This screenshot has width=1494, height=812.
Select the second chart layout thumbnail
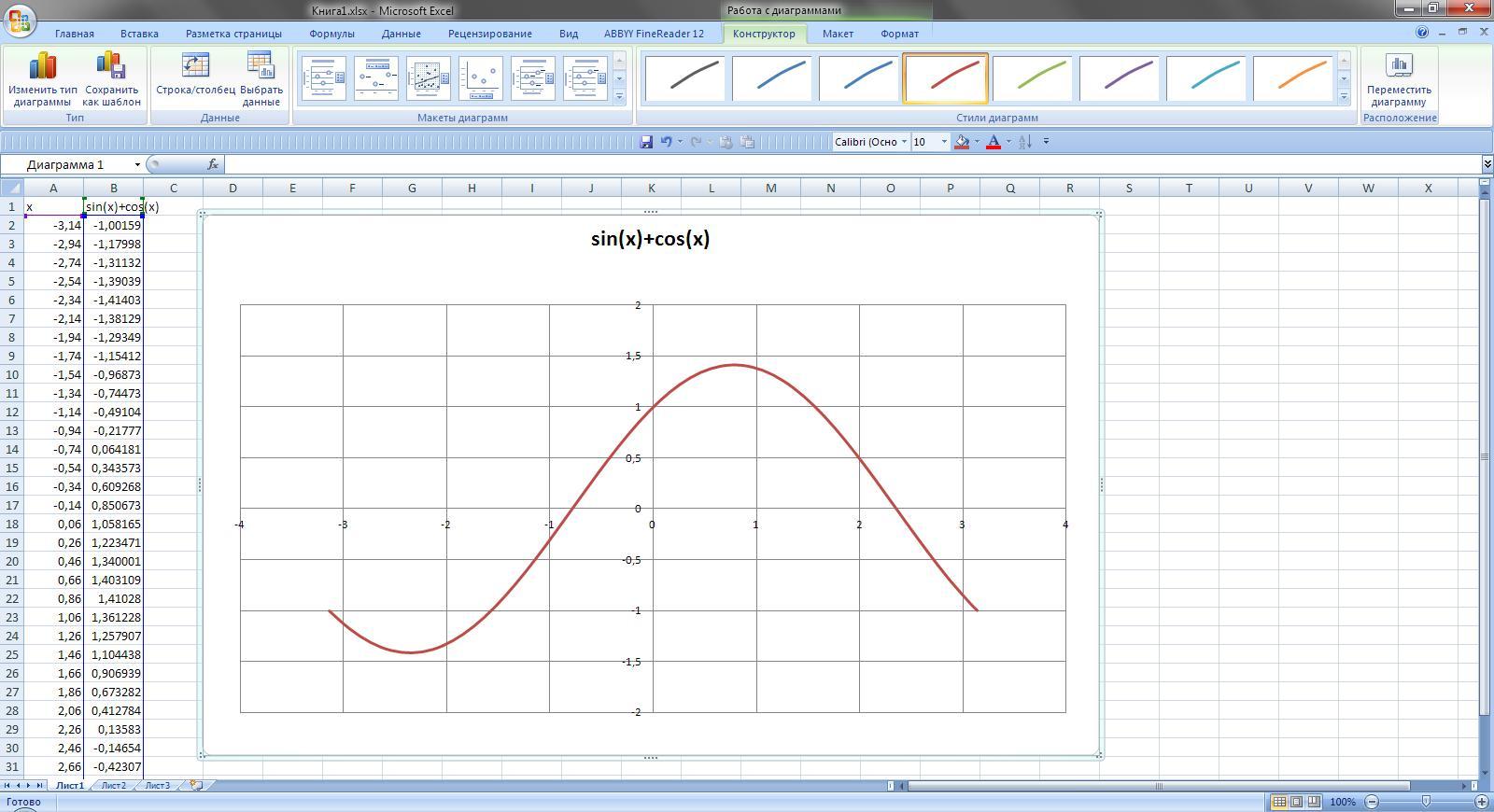(376, 78)
